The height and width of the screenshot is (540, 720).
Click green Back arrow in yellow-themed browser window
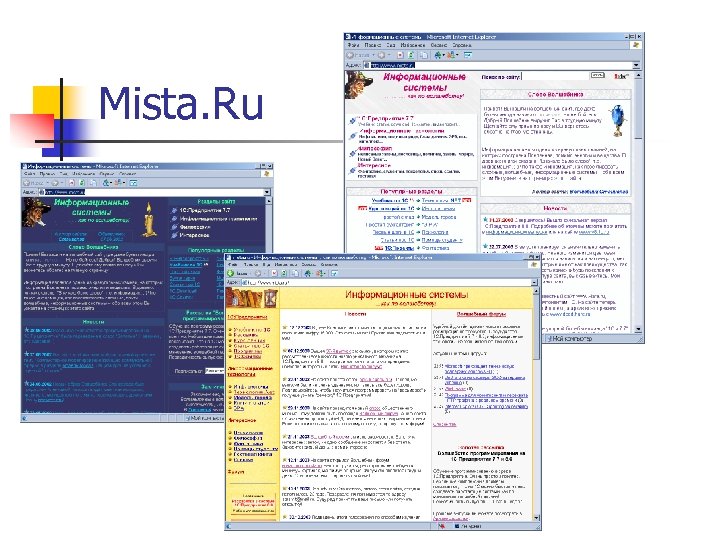click(231, 273)
